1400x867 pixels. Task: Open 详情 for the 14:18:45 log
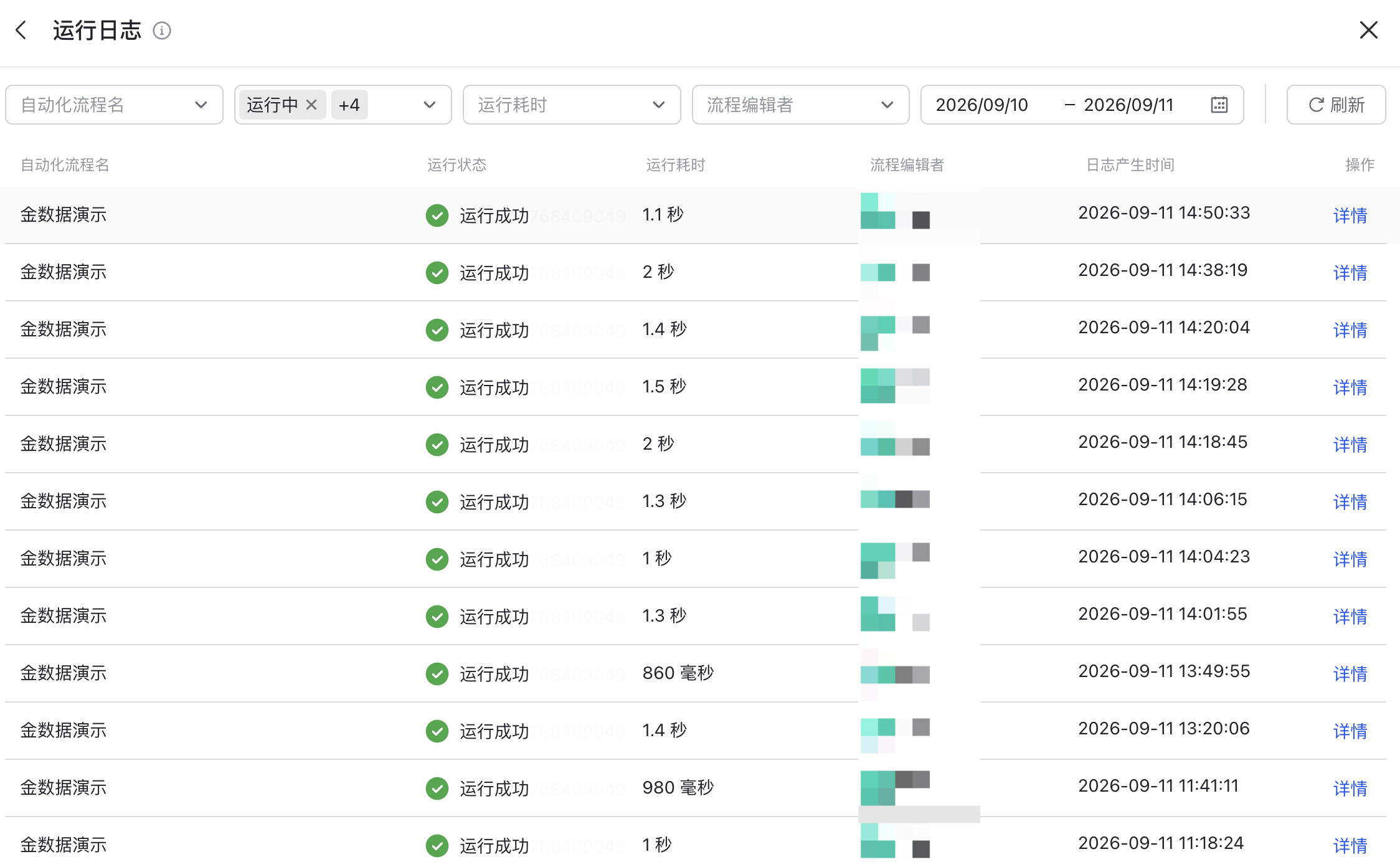(x=1350, y=445)
